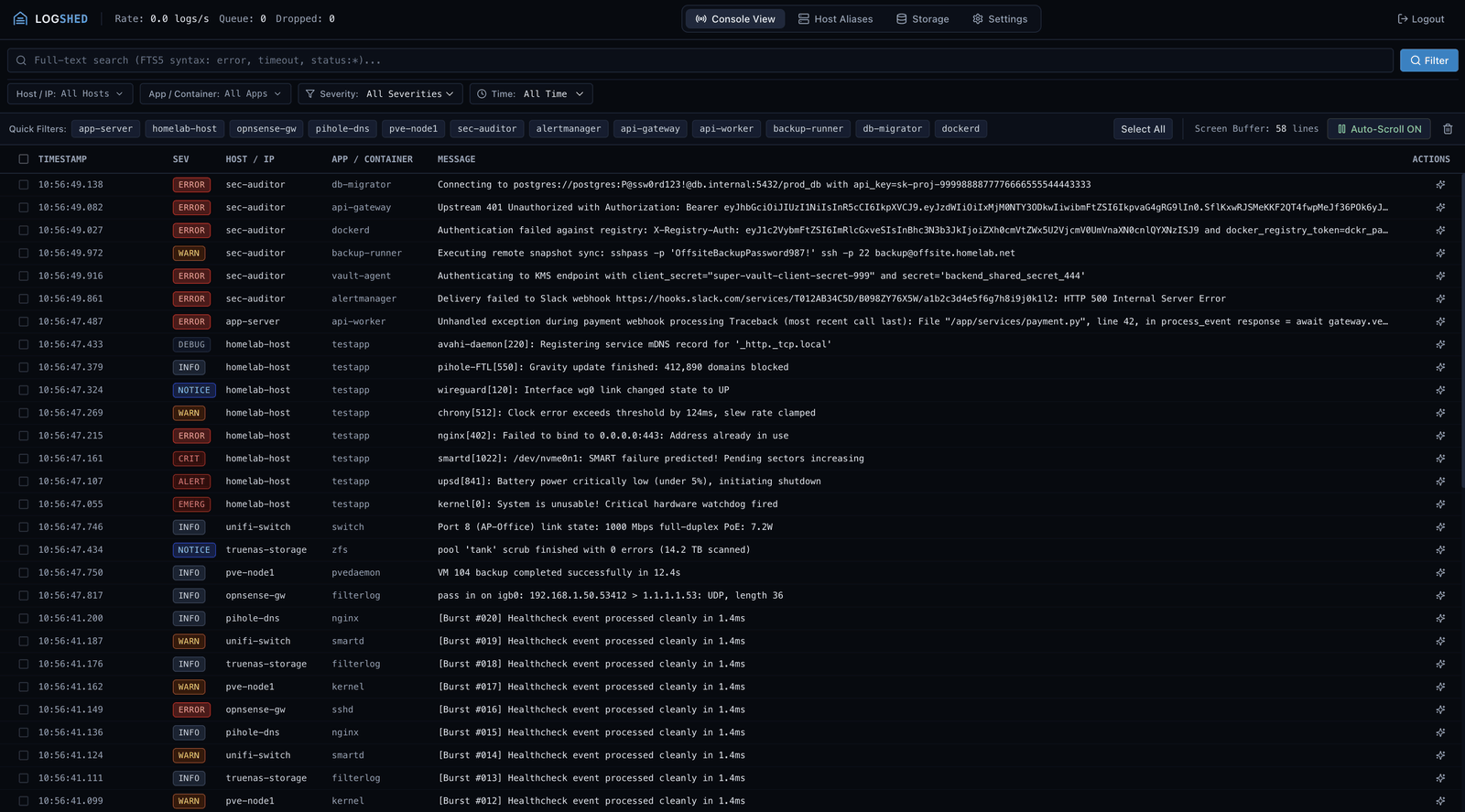Check the box for the 10:56:49.138 db-migrator row
The height and width of the screenshot is (812, 1465).
24,185
